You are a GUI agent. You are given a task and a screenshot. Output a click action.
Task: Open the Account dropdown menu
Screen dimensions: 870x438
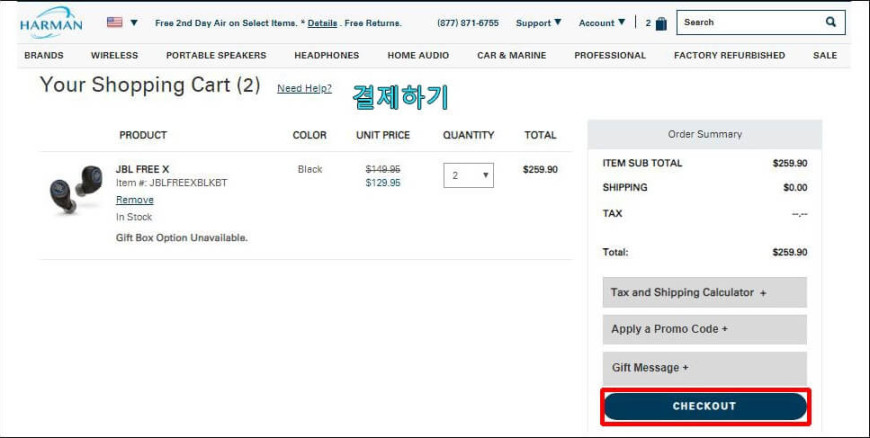(601, 23)
